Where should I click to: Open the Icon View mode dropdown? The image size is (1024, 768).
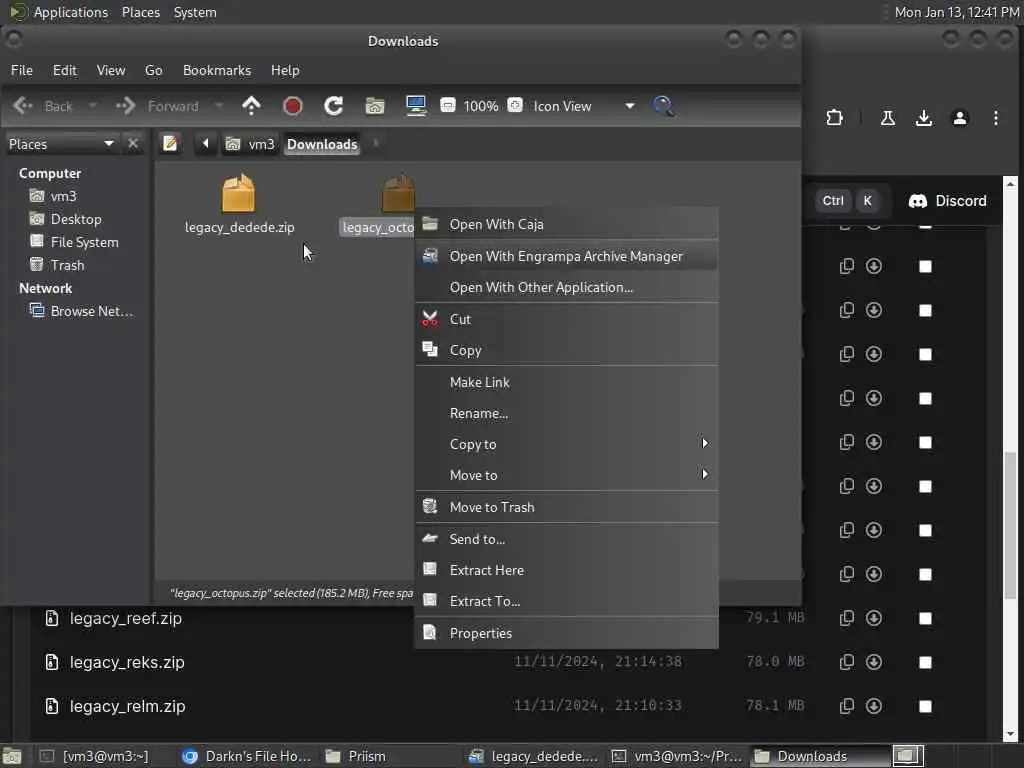point(582,106)
